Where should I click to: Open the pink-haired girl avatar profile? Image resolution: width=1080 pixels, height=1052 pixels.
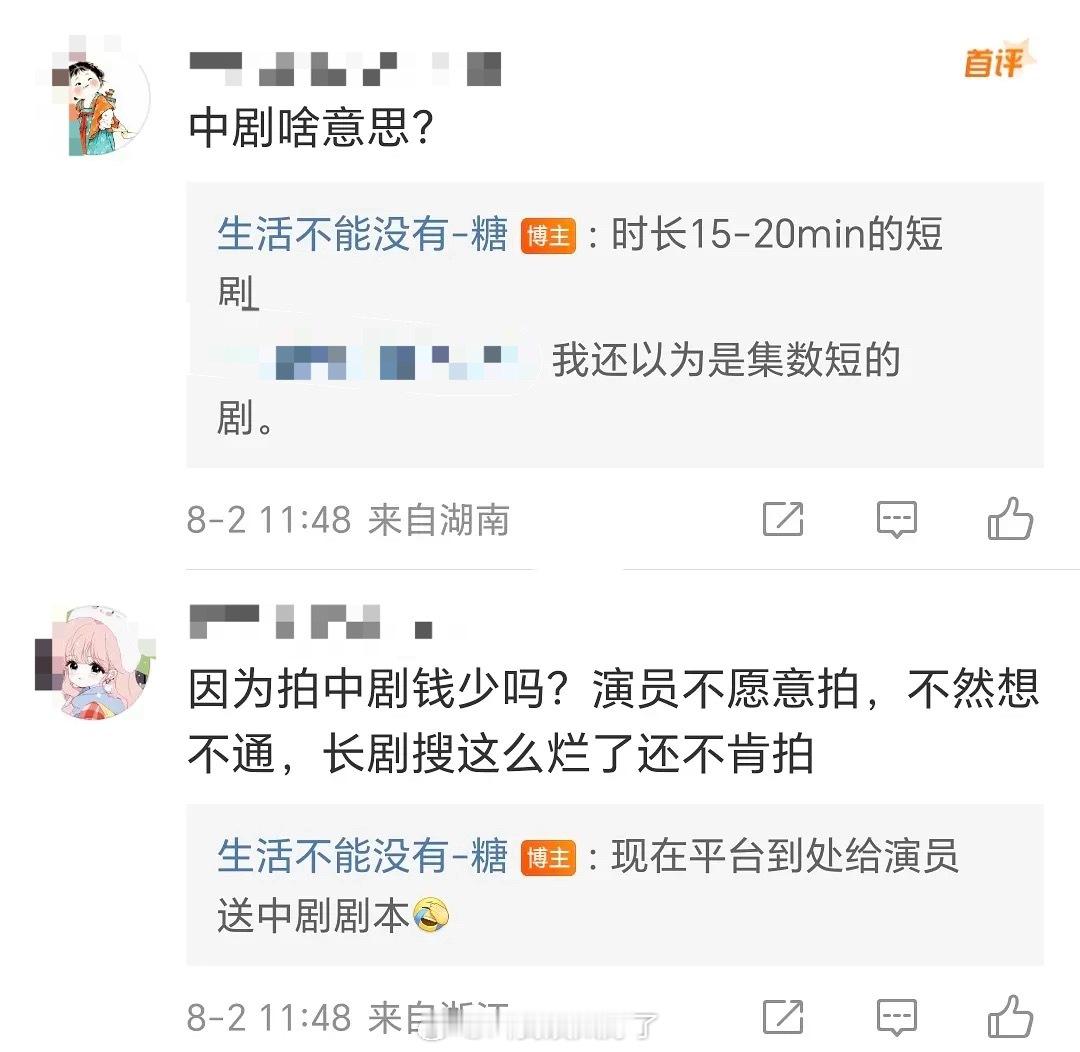click(x=94, y=662)
